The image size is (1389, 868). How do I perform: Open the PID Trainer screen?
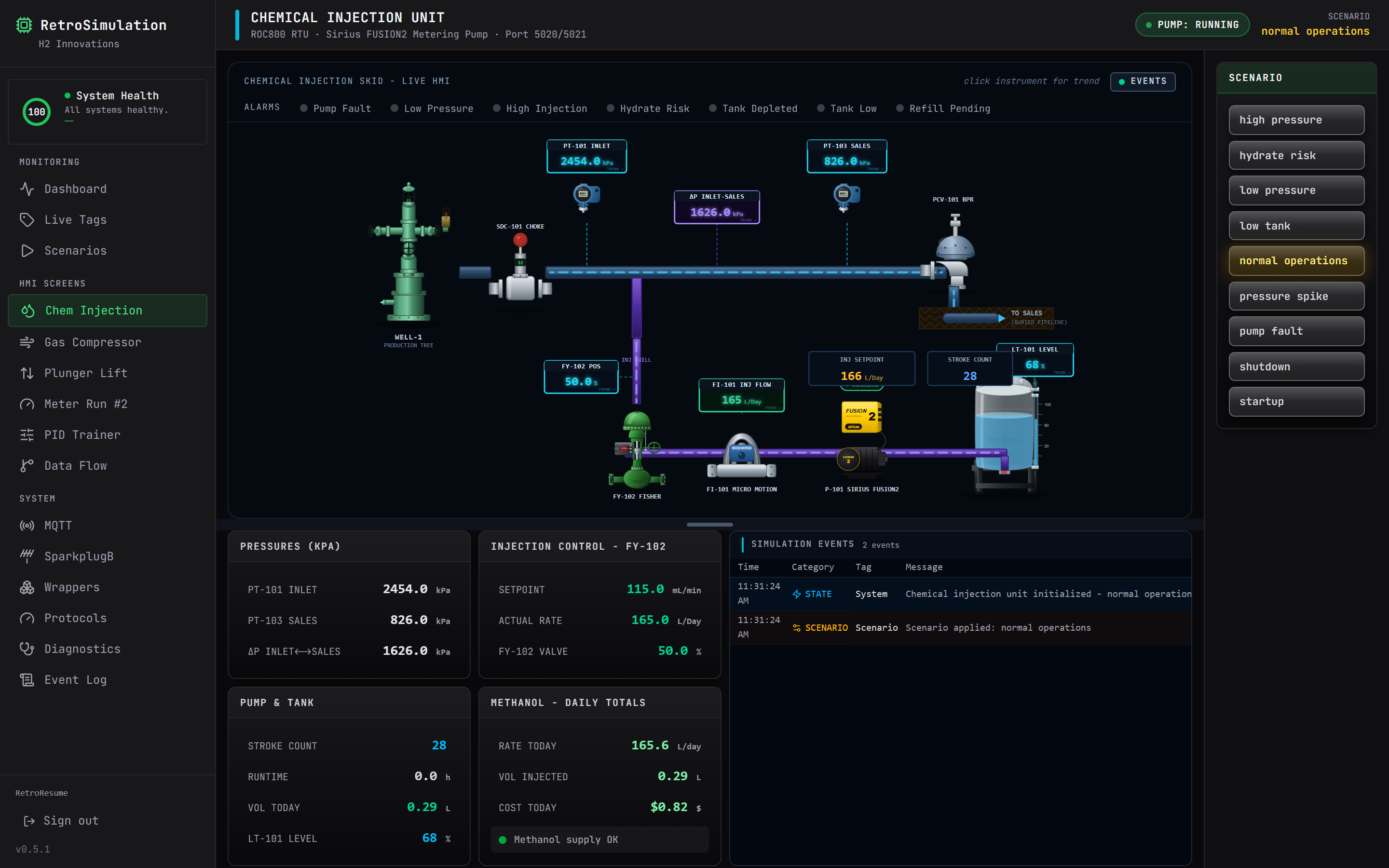click(x=108, y=434)
